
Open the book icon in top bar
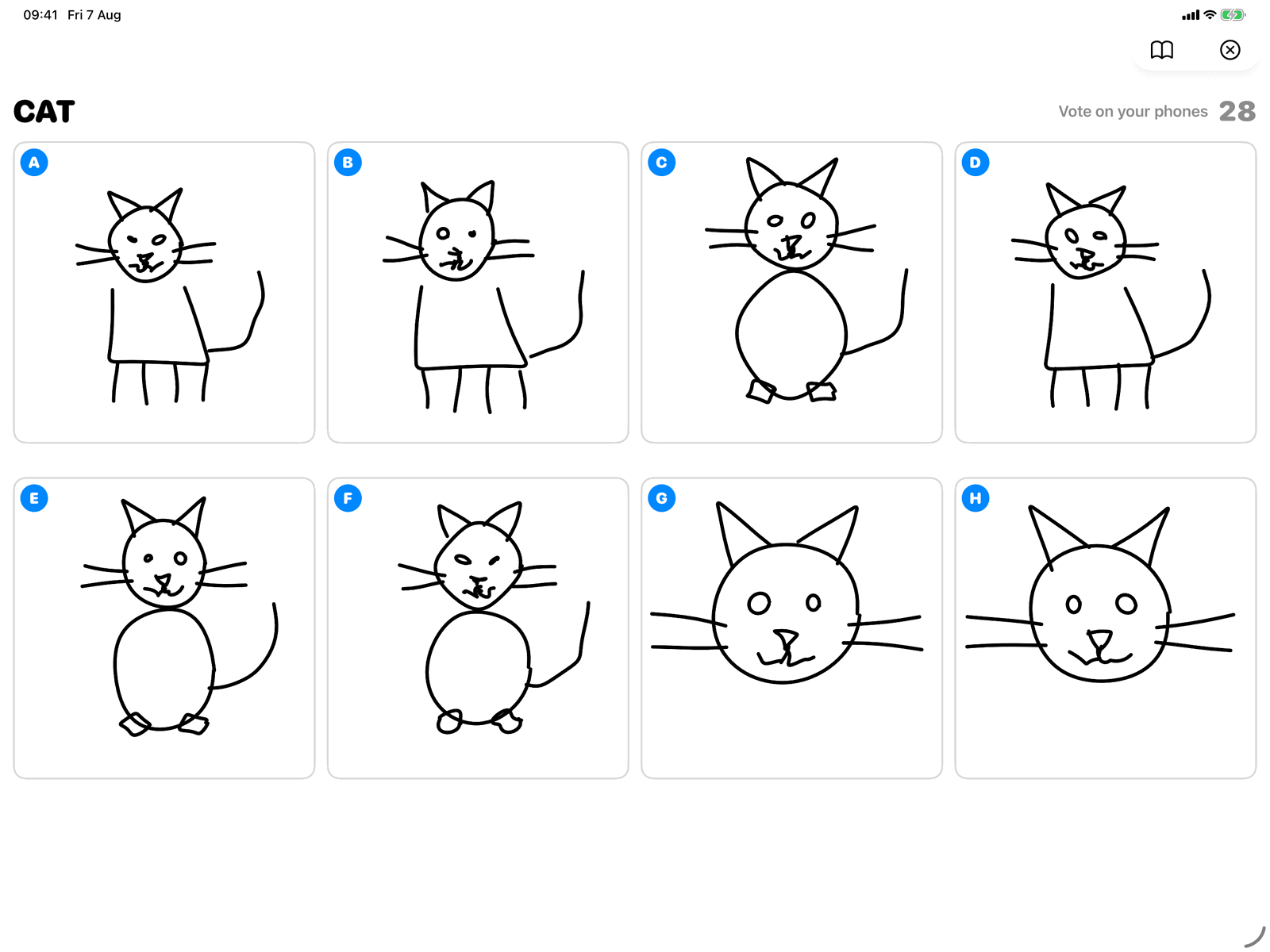(x=1162, y=50)
